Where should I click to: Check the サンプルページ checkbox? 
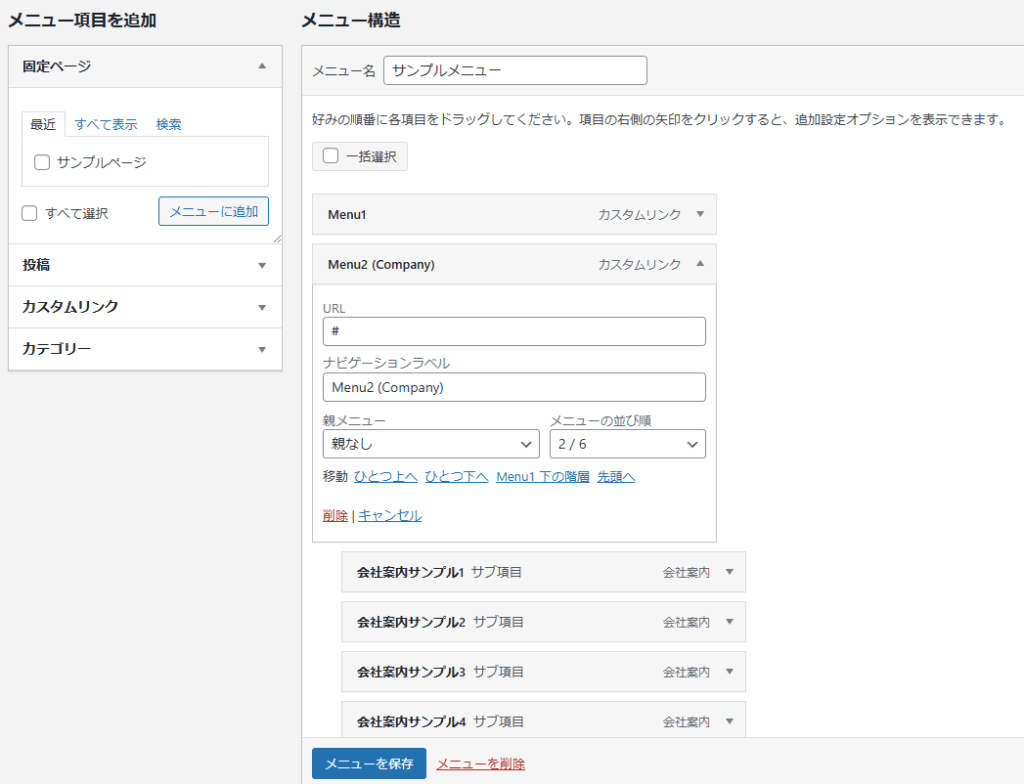point(42,162)
